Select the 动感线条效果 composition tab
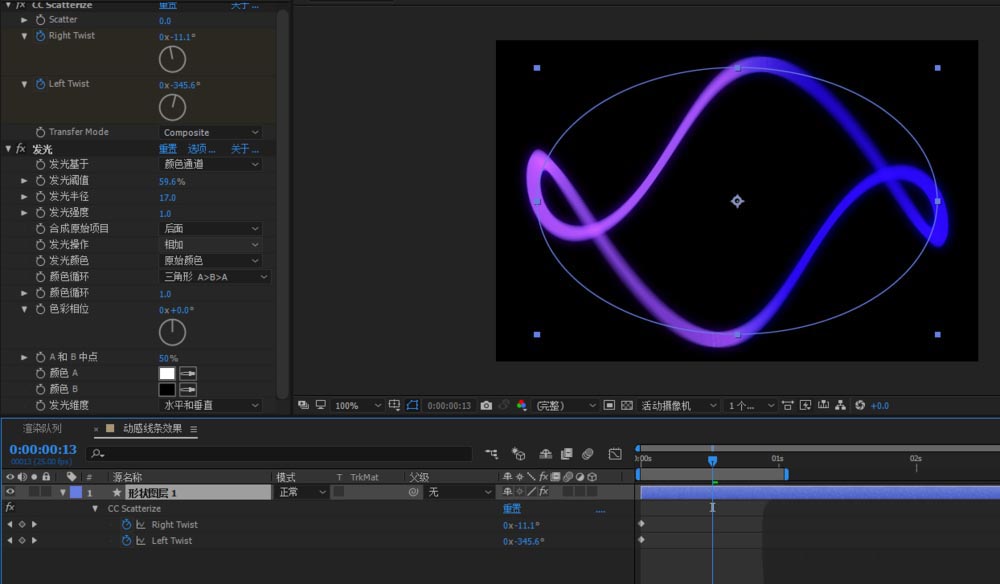 click(x=152, y=429)
